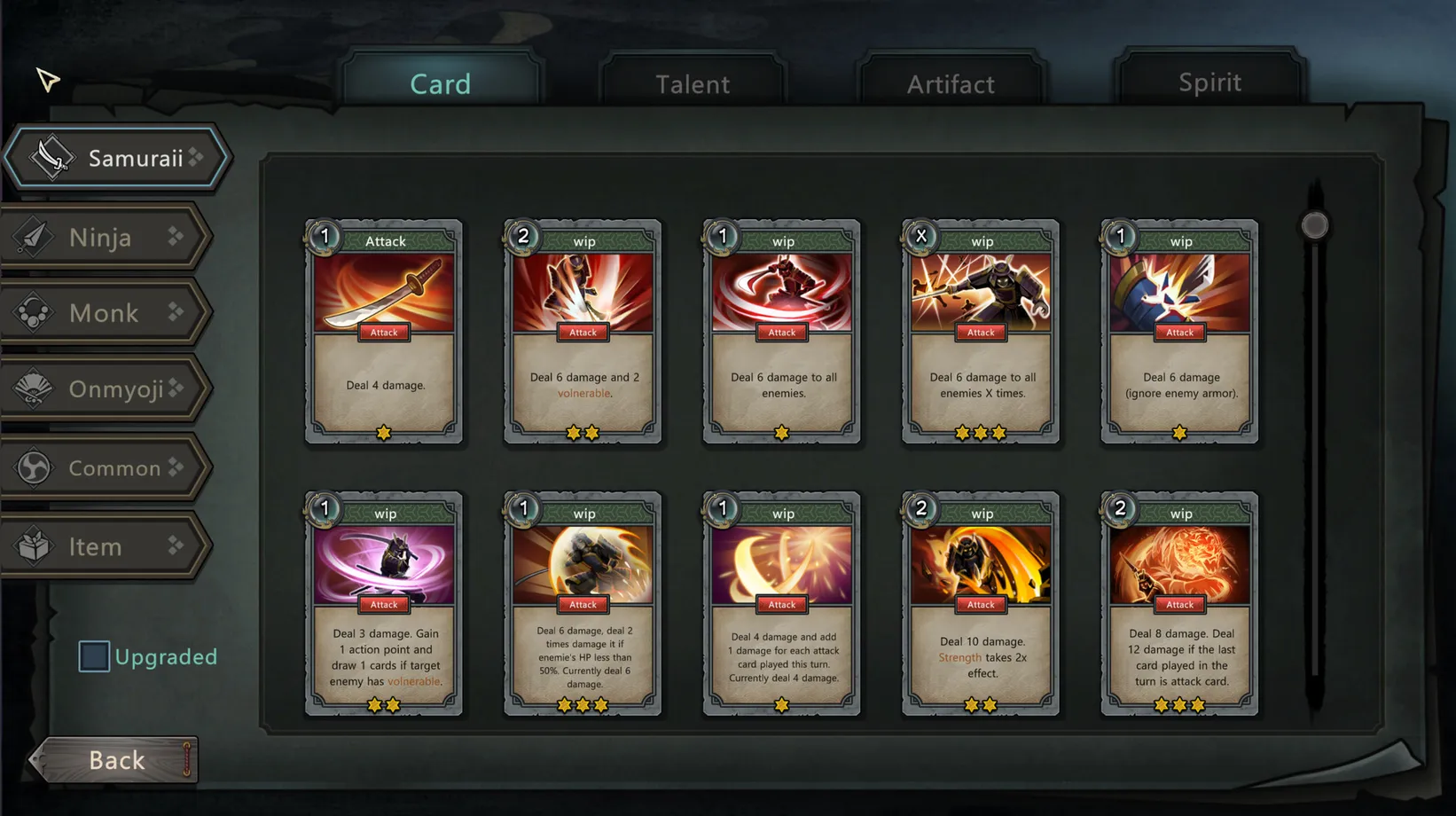Open the Artifact tab
The height and width of the screenshot is (816, 1456).
click(951, 84)
